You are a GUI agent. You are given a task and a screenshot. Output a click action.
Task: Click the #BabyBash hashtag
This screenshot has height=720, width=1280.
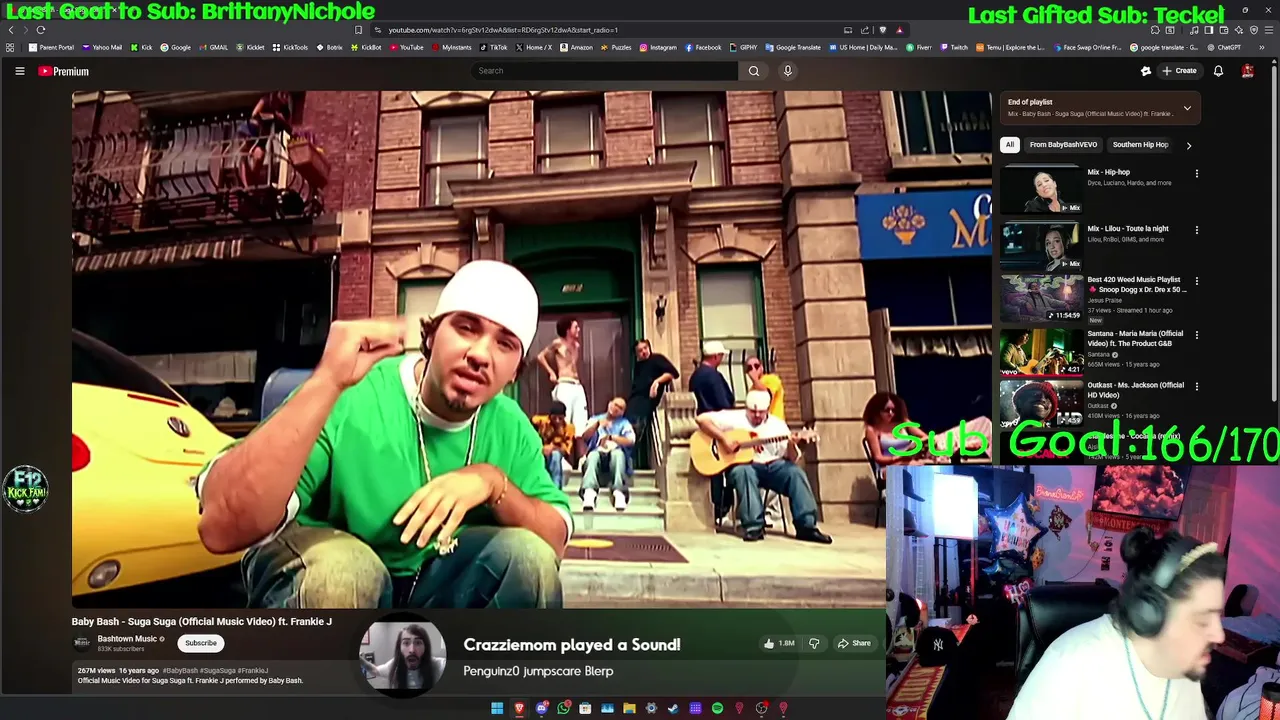[x=180, y=671]
